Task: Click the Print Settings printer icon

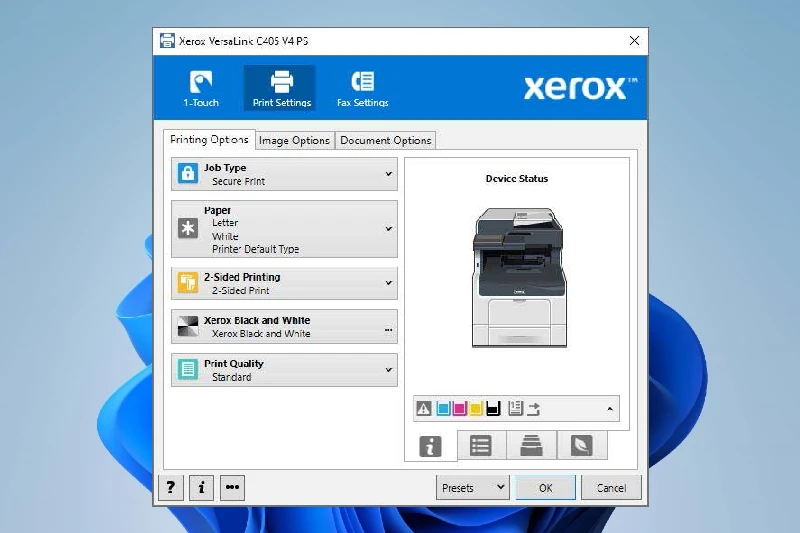Action: point(282,81)
